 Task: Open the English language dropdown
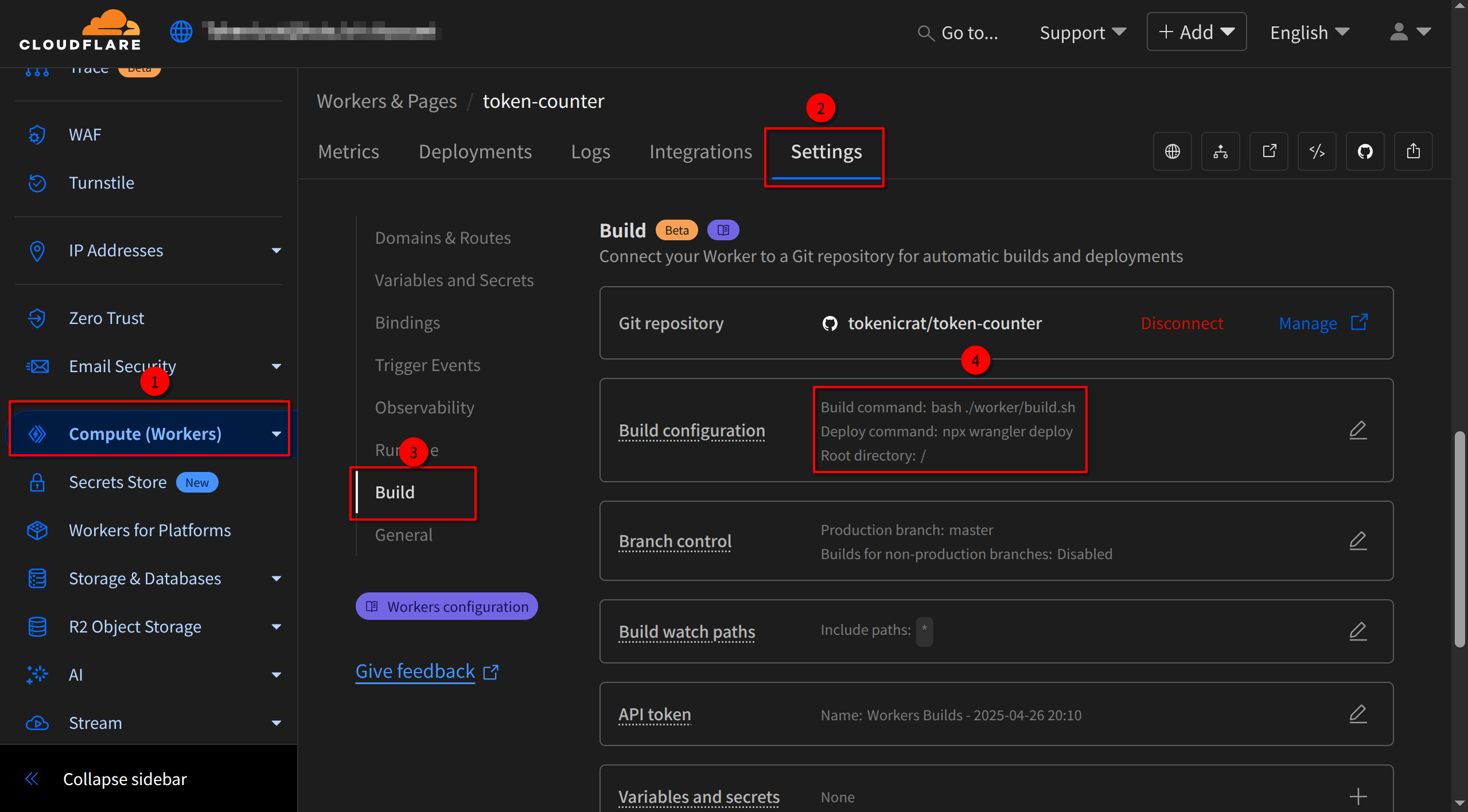[x=1310, y=33]
